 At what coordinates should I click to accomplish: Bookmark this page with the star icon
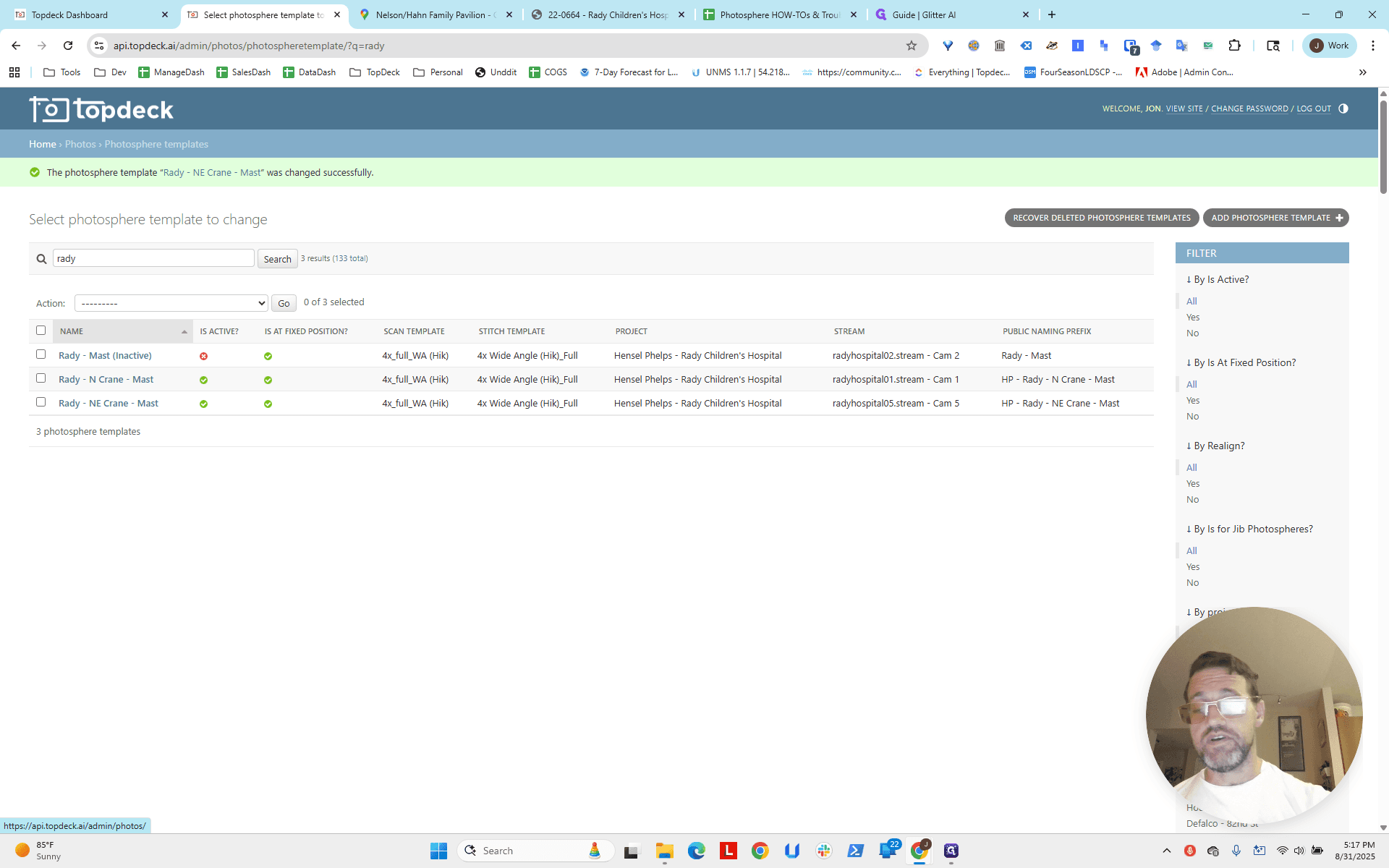click(x=912, y=46)
